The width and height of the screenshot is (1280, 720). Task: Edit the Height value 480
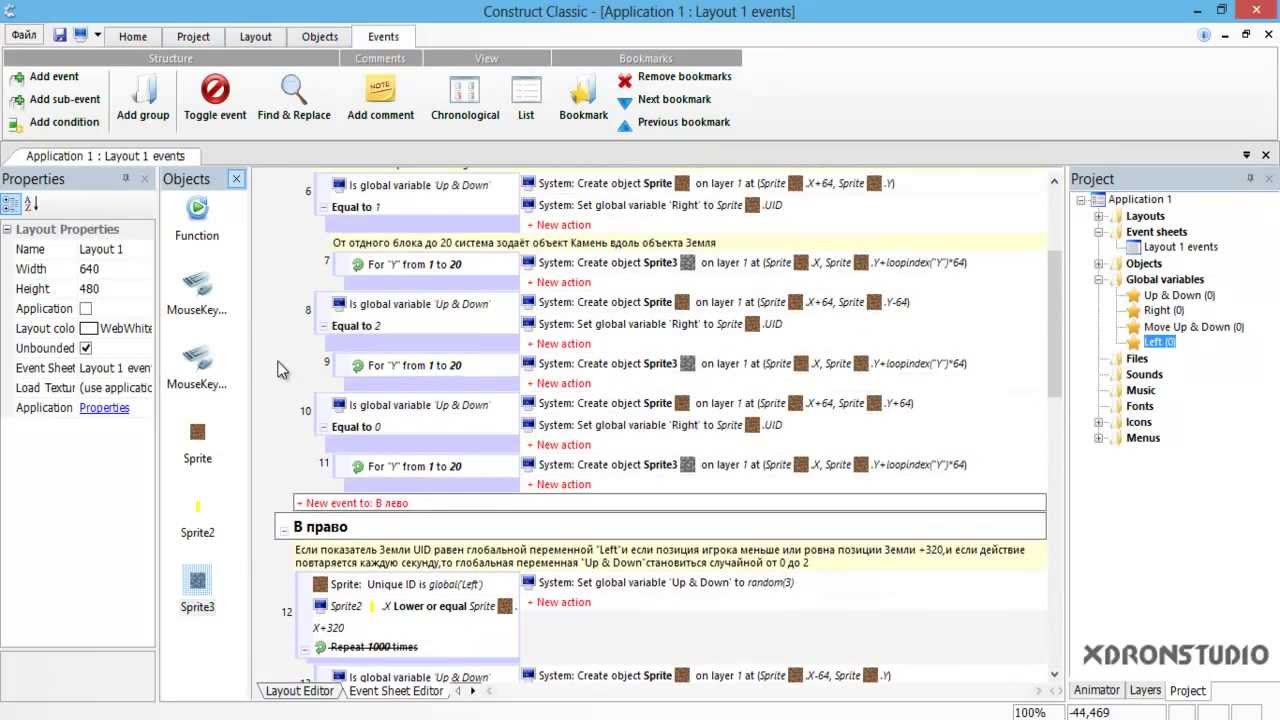114,289
